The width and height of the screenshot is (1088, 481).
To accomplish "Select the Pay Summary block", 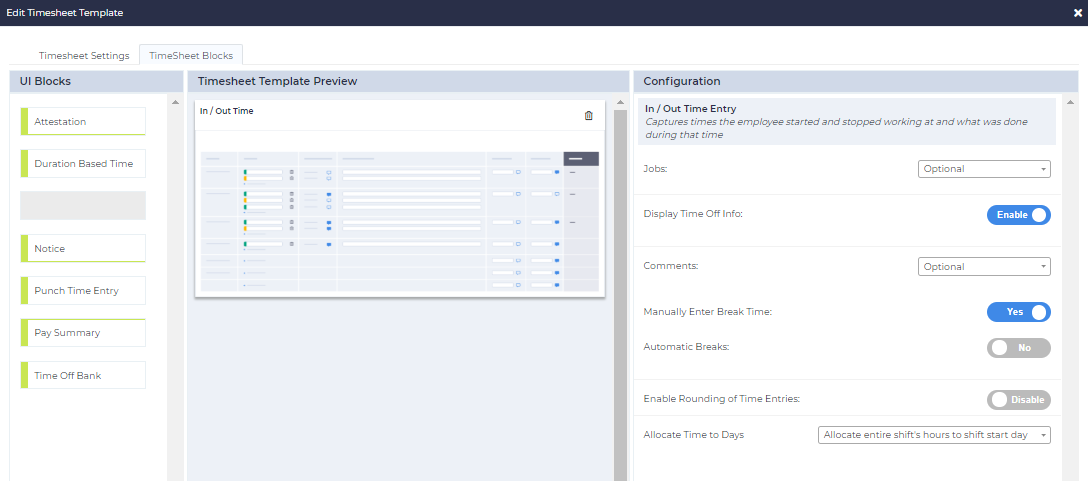I will tap(84, 333).
